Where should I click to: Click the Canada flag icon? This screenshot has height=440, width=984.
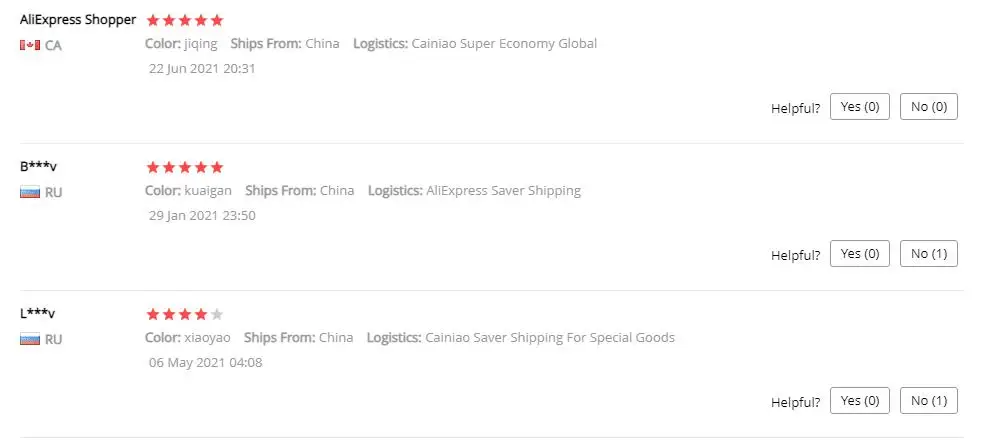[x=30, y=45]
